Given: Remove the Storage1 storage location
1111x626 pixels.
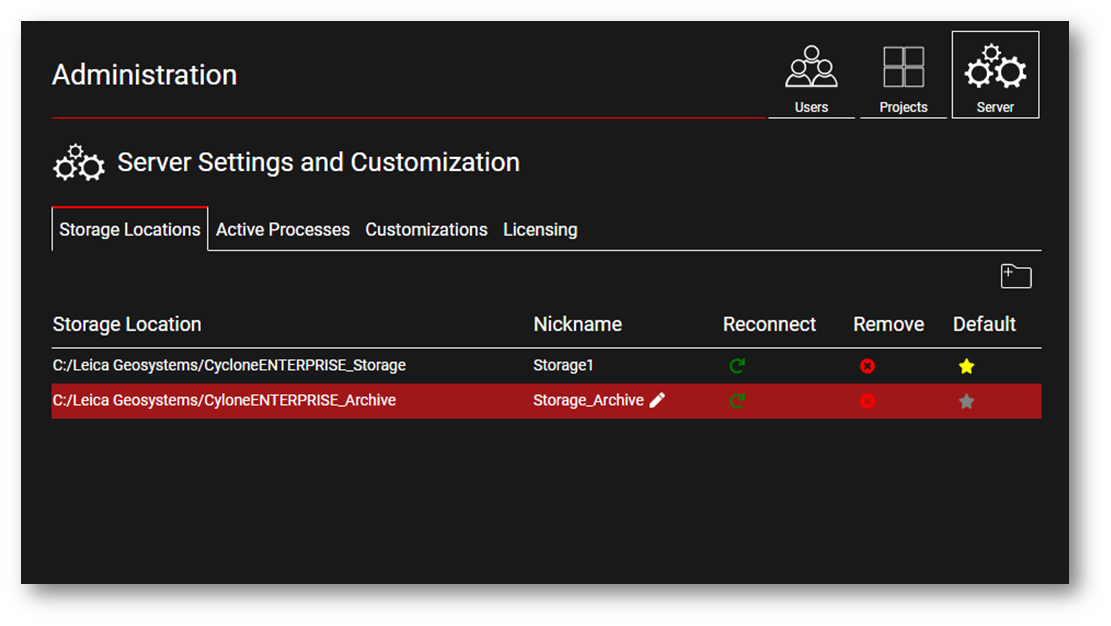Looking at the screenshot, I should pos(867,366).
